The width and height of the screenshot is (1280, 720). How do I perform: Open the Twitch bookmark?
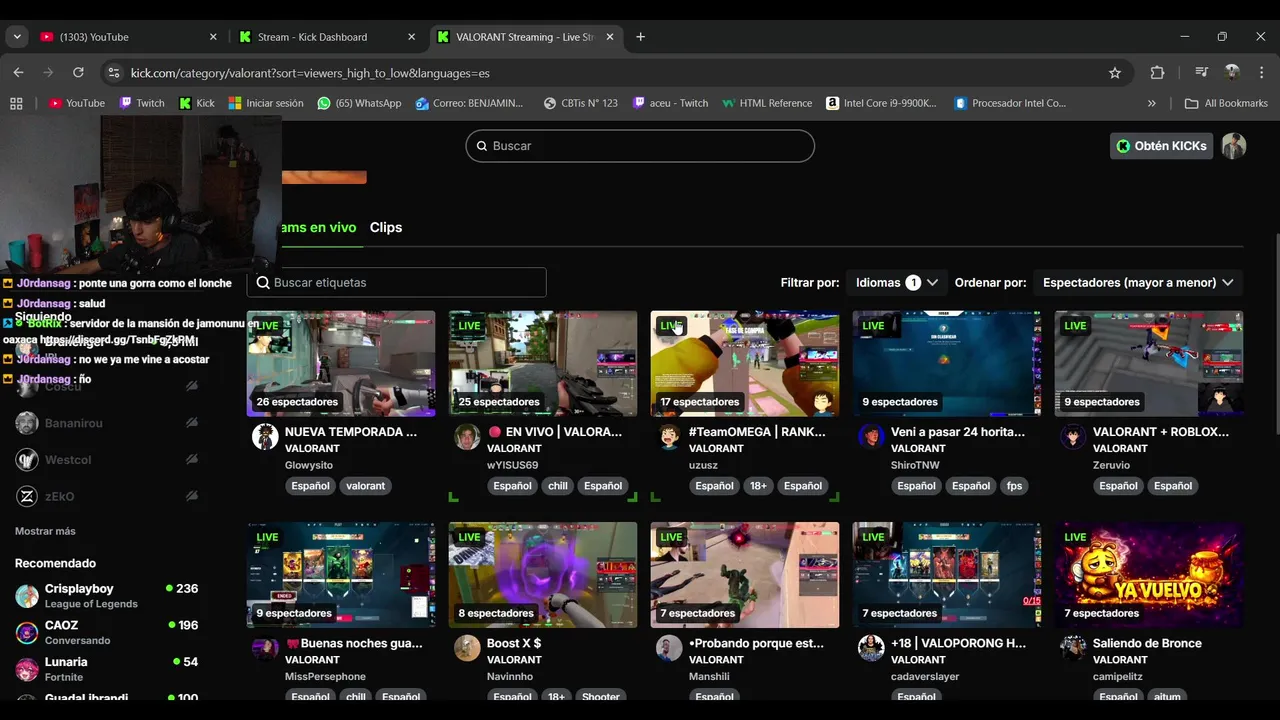point(142,103)
